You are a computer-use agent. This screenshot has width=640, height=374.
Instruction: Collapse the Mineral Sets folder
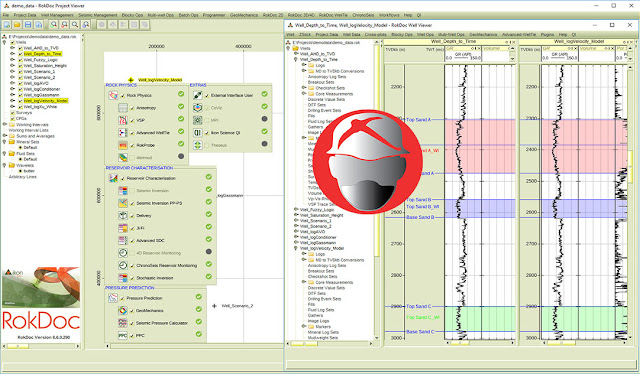tap(4, 142)
